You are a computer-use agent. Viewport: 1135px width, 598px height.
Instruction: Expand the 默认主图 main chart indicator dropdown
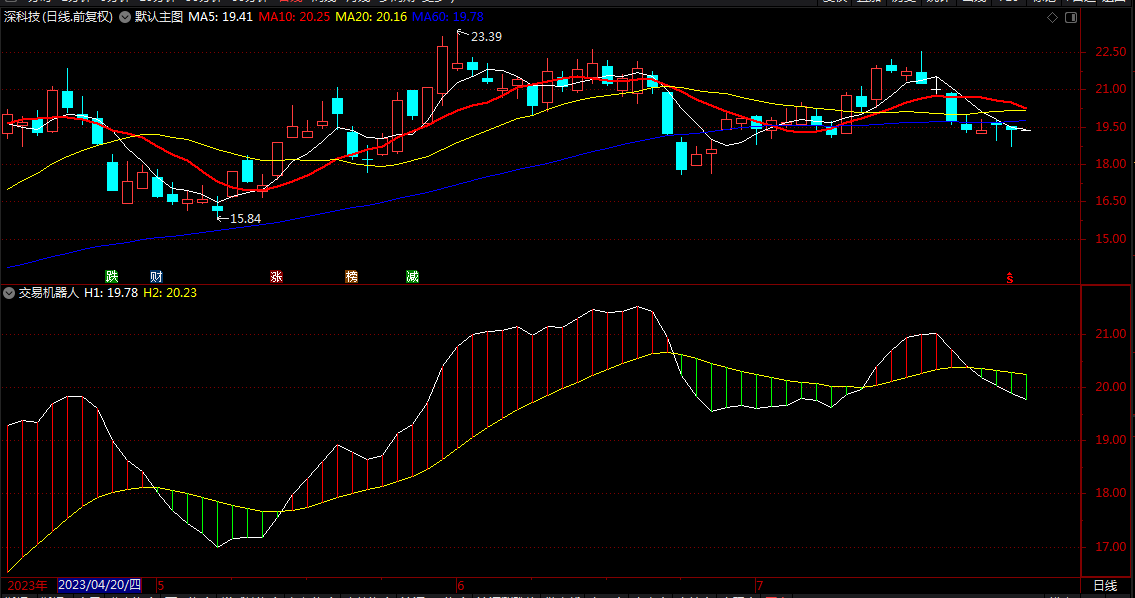[x=125, y=17]
